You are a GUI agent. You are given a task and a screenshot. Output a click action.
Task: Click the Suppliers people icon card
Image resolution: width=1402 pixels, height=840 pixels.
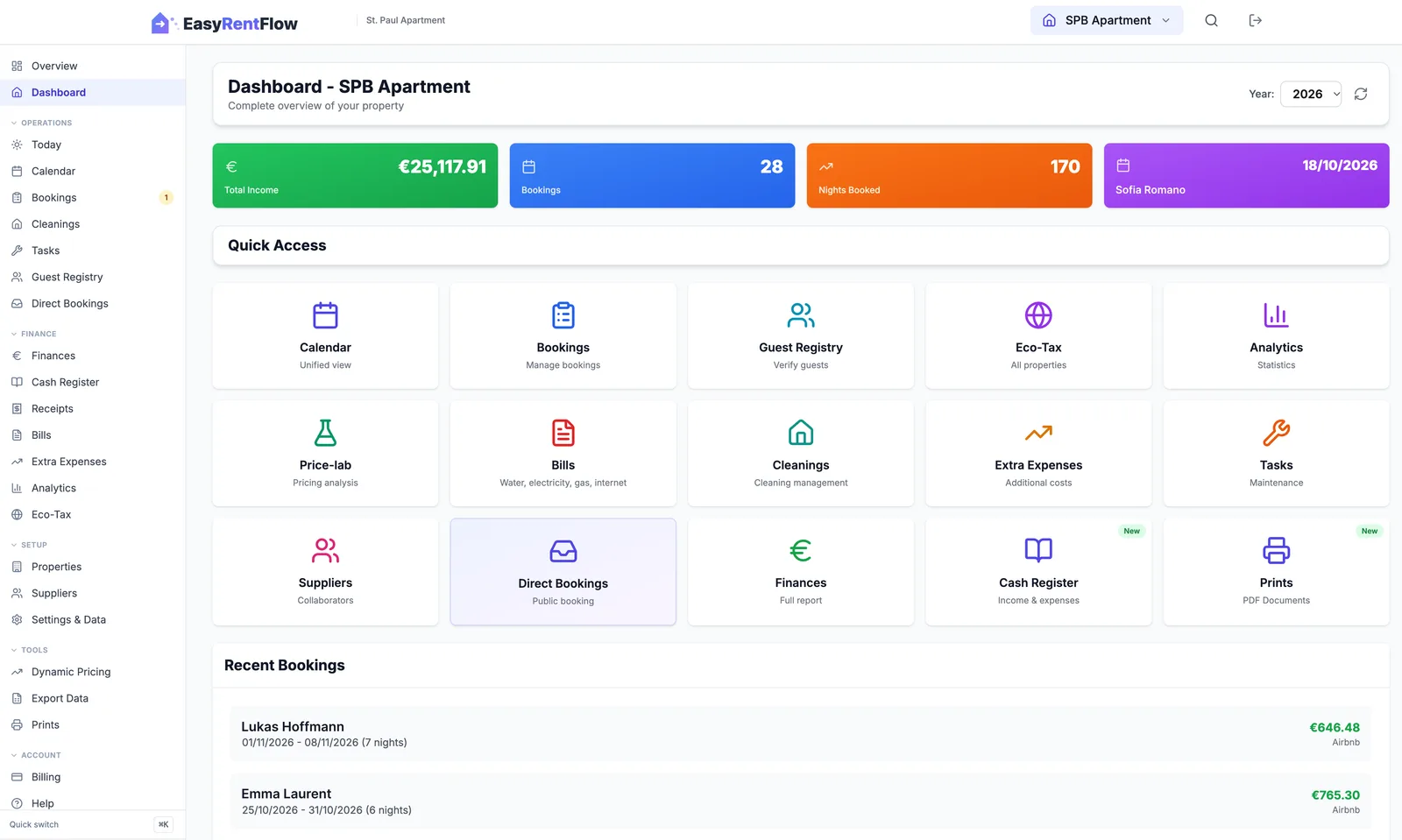point(325,550)
